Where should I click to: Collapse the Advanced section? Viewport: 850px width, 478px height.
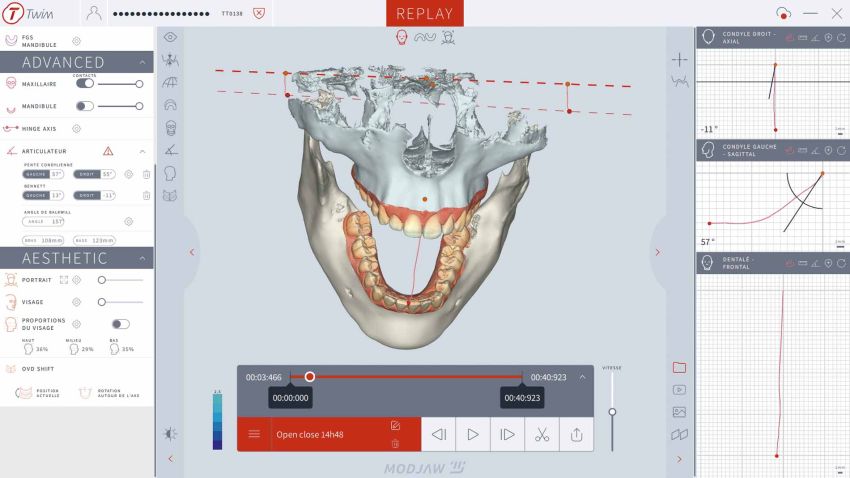pos(142,62)
